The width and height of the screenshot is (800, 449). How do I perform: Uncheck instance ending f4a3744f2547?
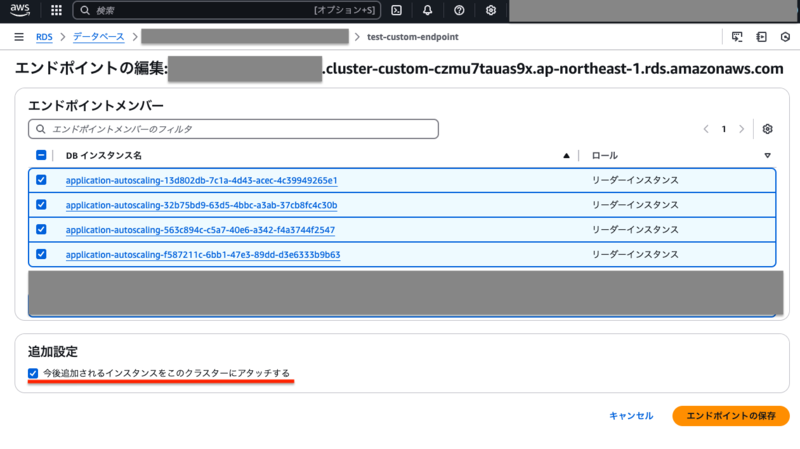[41, 230]
